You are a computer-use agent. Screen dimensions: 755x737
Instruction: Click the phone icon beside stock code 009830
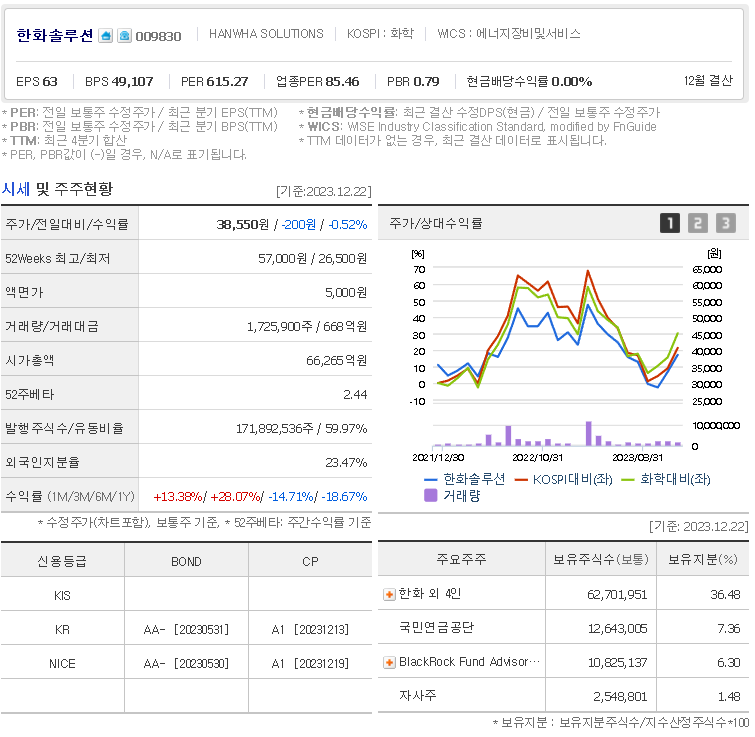click(124, 36)
